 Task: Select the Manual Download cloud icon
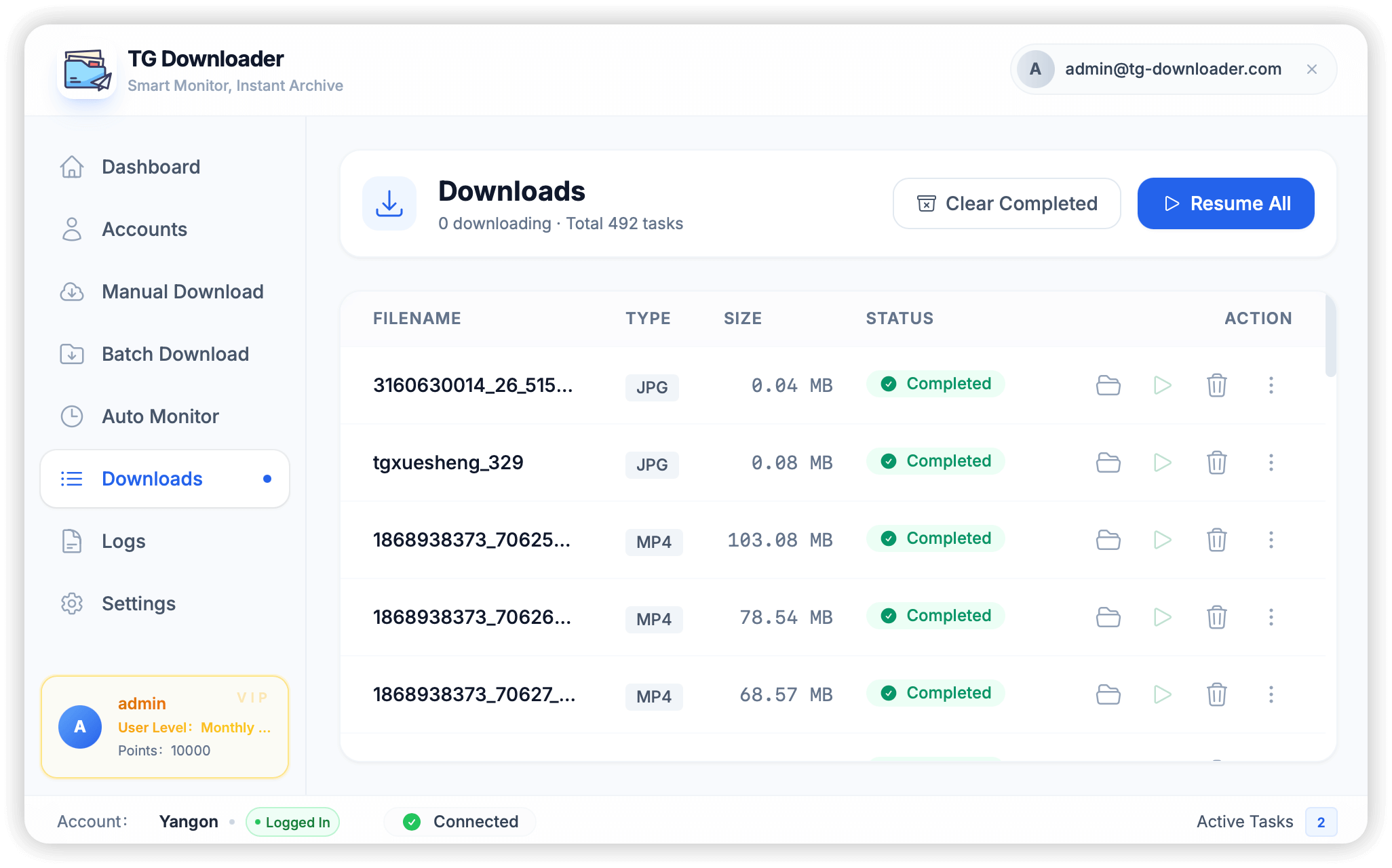pyautogui.click(x=72, y=292)
